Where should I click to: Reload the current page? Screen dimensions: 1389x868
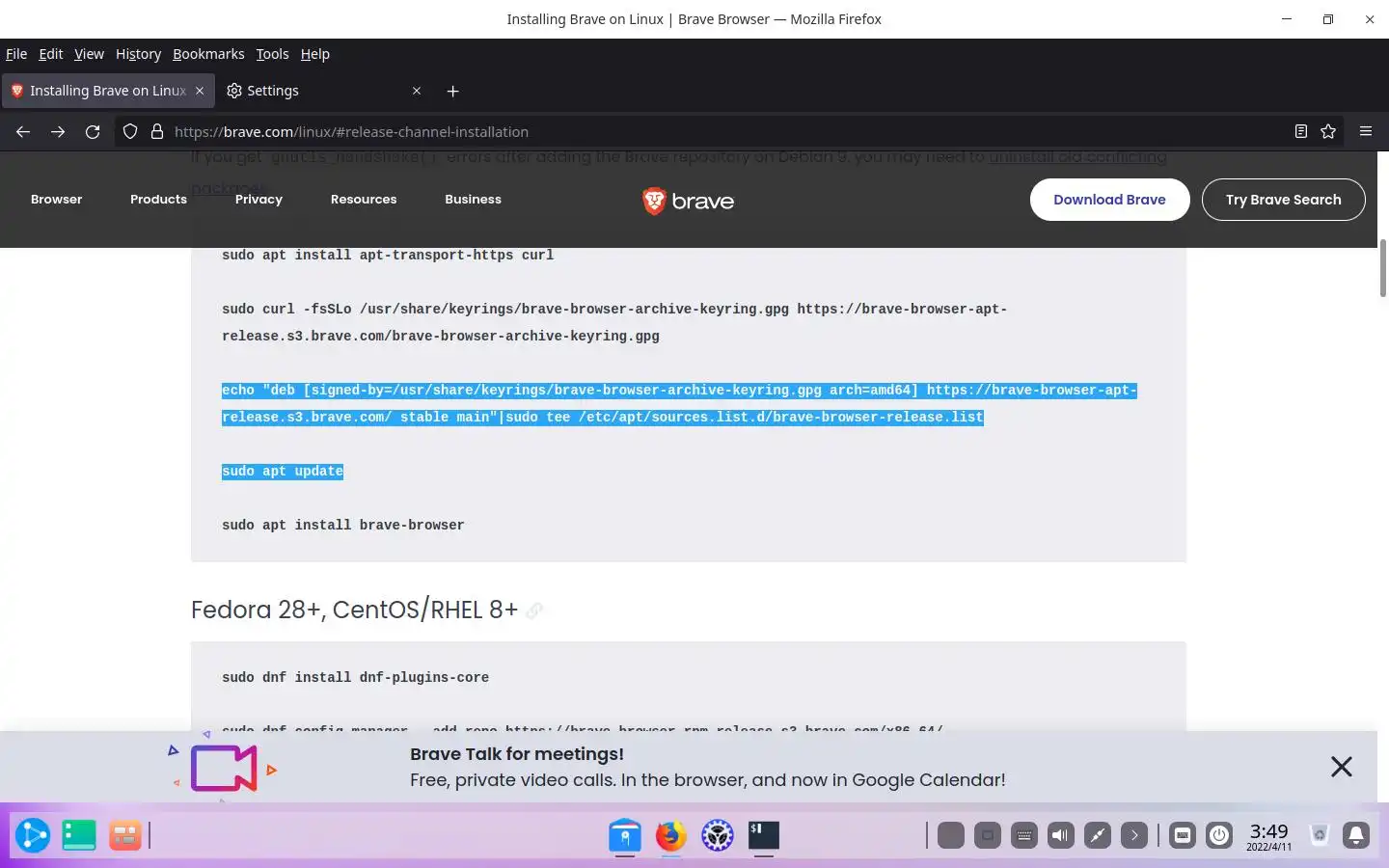(x=93, y=131)
